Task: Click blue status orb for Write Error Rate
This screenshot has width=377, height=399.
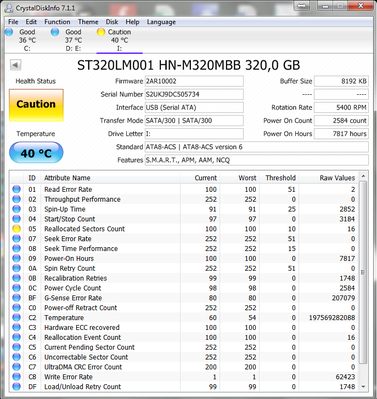Action: [16, 377]
